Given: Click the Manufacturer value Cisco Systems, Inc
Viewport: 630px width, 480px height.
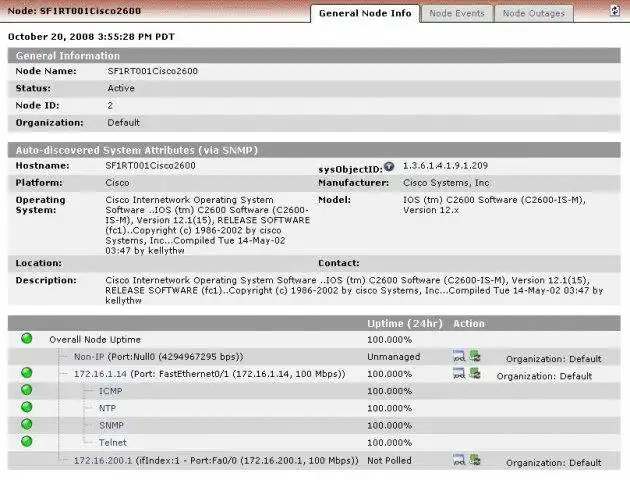Looking at the screenshot, I should pyautogui.click(x=446, y=183).
